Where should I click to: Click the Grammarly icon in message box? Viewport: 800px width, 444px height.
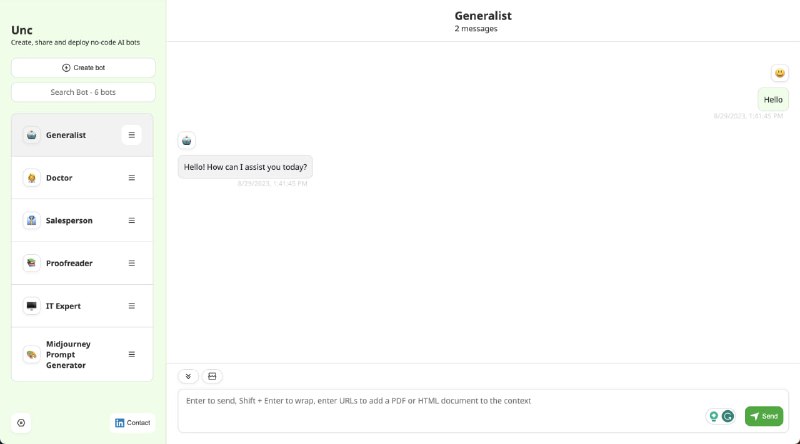[728, 416]
